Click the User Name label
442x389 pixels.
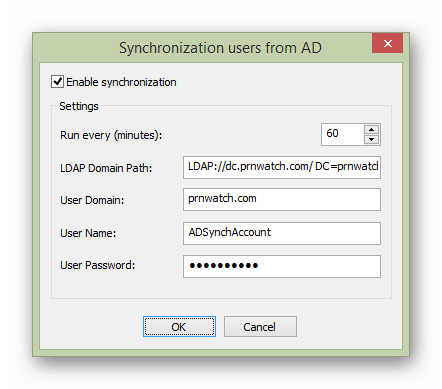point(88,233)
